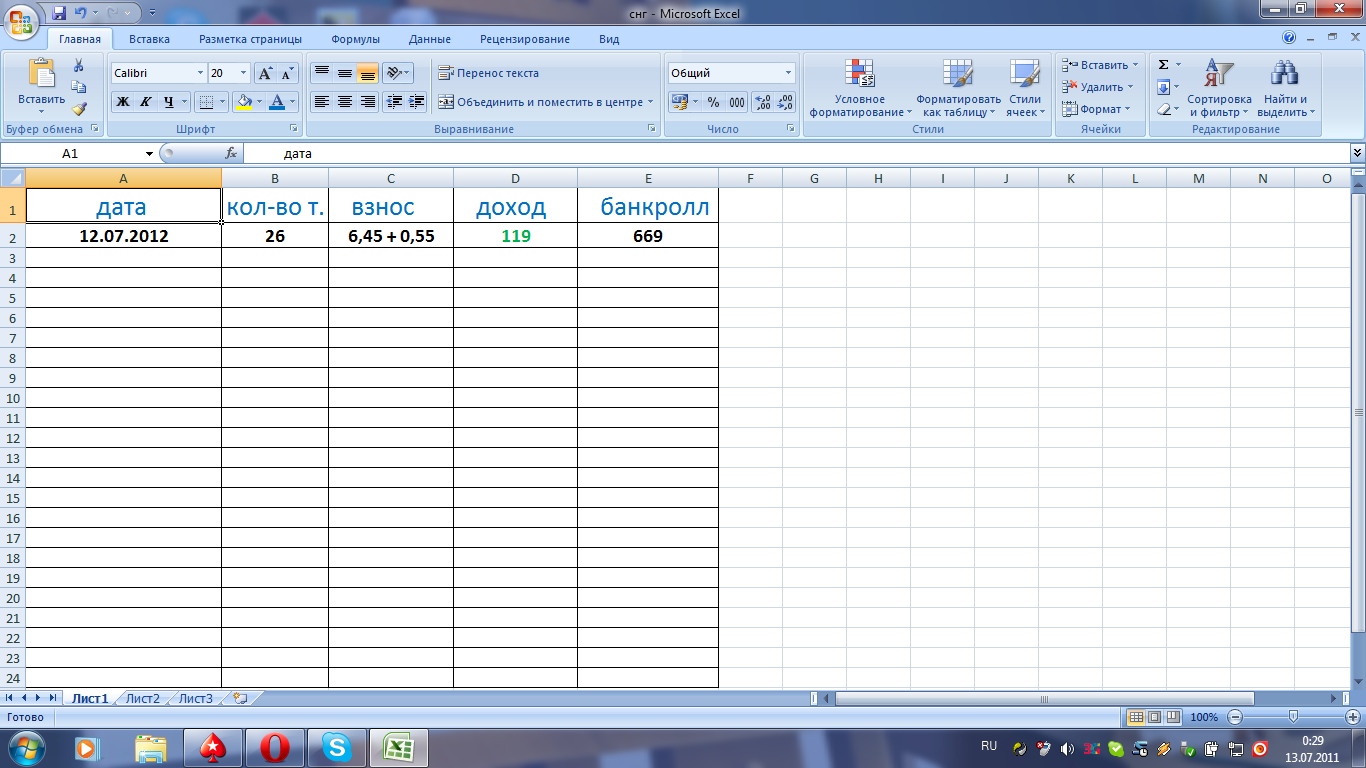Open the Лист2 sheet tab
Viewport: 1366px width, 768px height.
(x=143, y=699)
